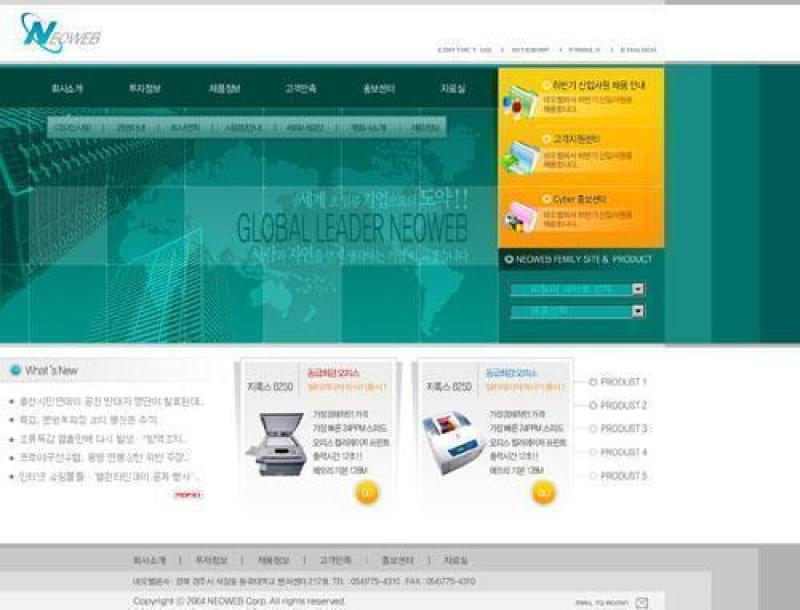The image size is (800, 610).
Task: Click the CONTACT US link
Action: click(x=465, y=49)
